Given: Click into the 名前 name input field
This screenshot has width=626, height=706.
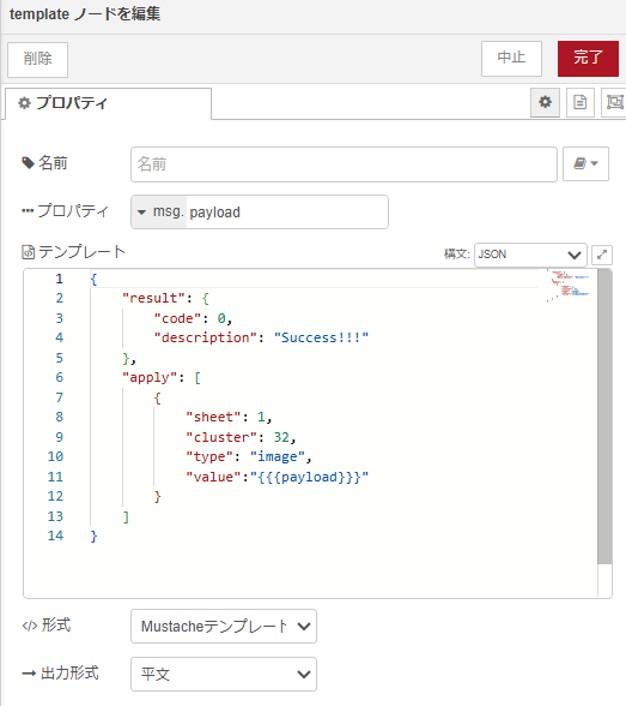Looking at the screenshot, I should pyautogui.click(x=343, y=164).
